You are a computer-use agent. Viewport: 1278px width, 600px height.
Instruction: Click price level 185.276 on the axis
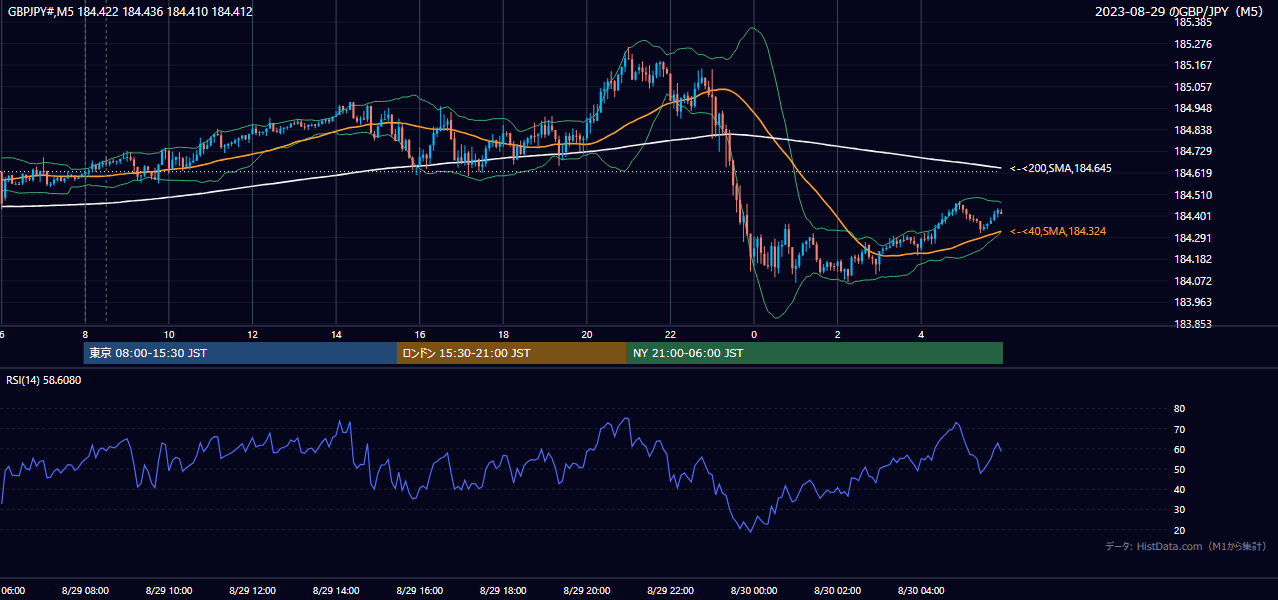point(1193,44)
